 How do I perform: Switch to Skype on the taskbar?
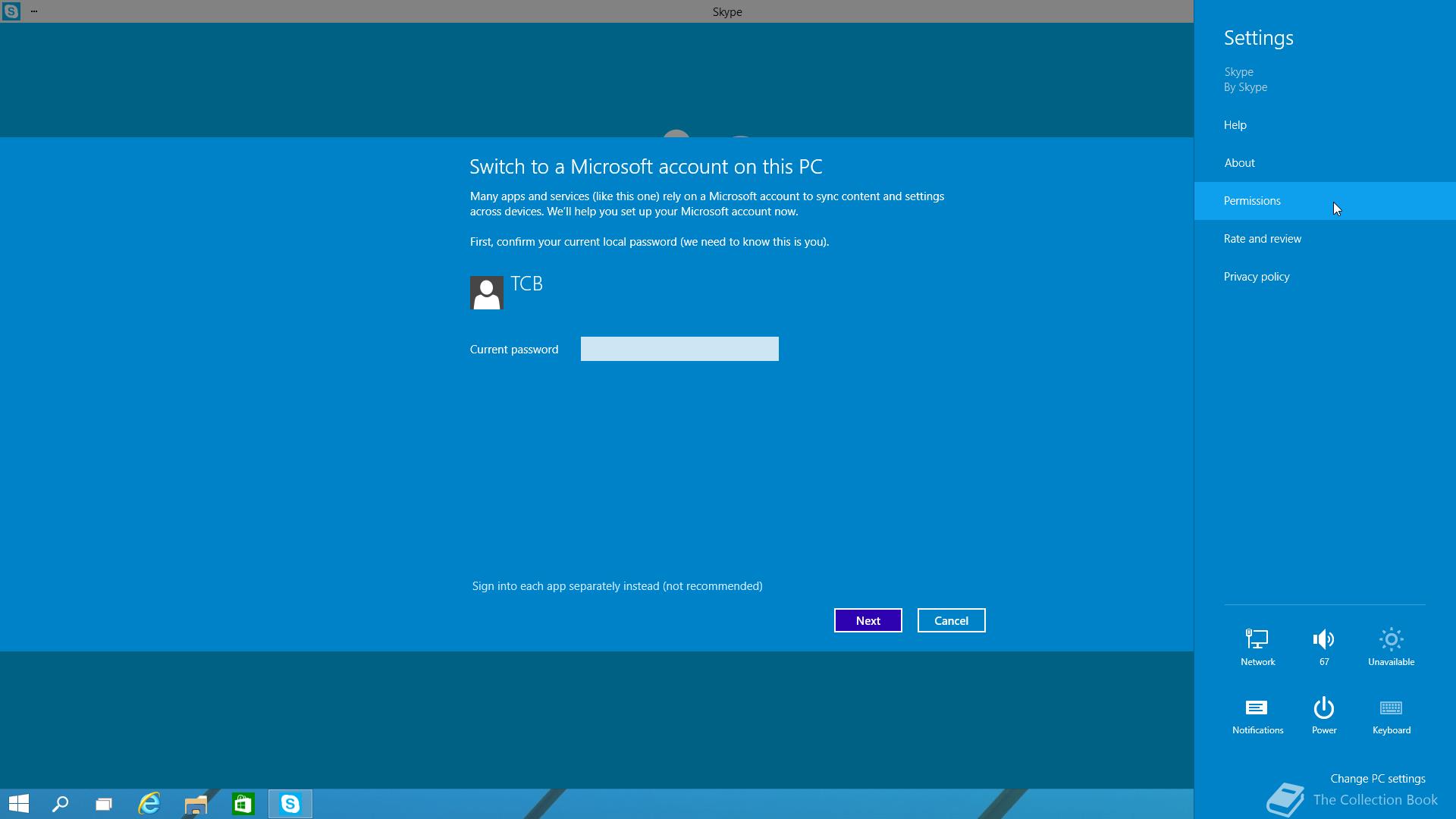pos(290,804)
